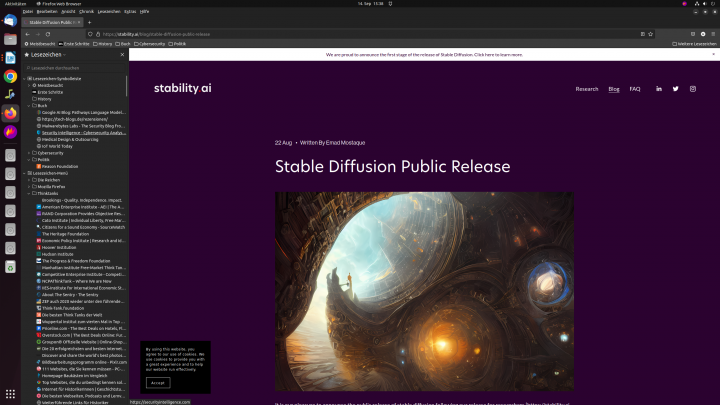Open Erste Schritte in the bookmarks toolbar
The height and width of the screenshot is (405, 720).
74,44
